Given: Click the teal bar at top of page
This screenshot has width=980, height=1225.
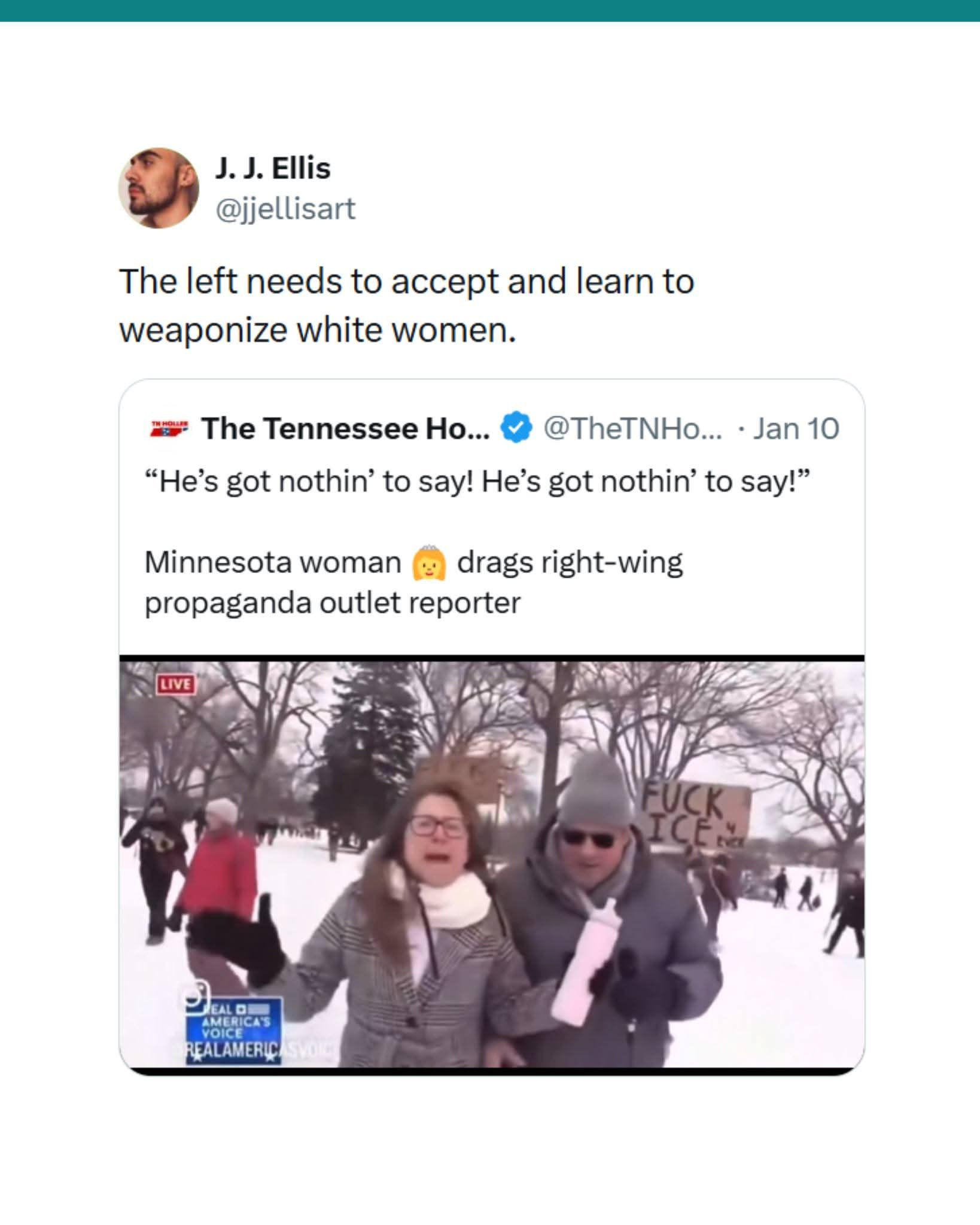Looking at the screenshot, I should 490,11.
